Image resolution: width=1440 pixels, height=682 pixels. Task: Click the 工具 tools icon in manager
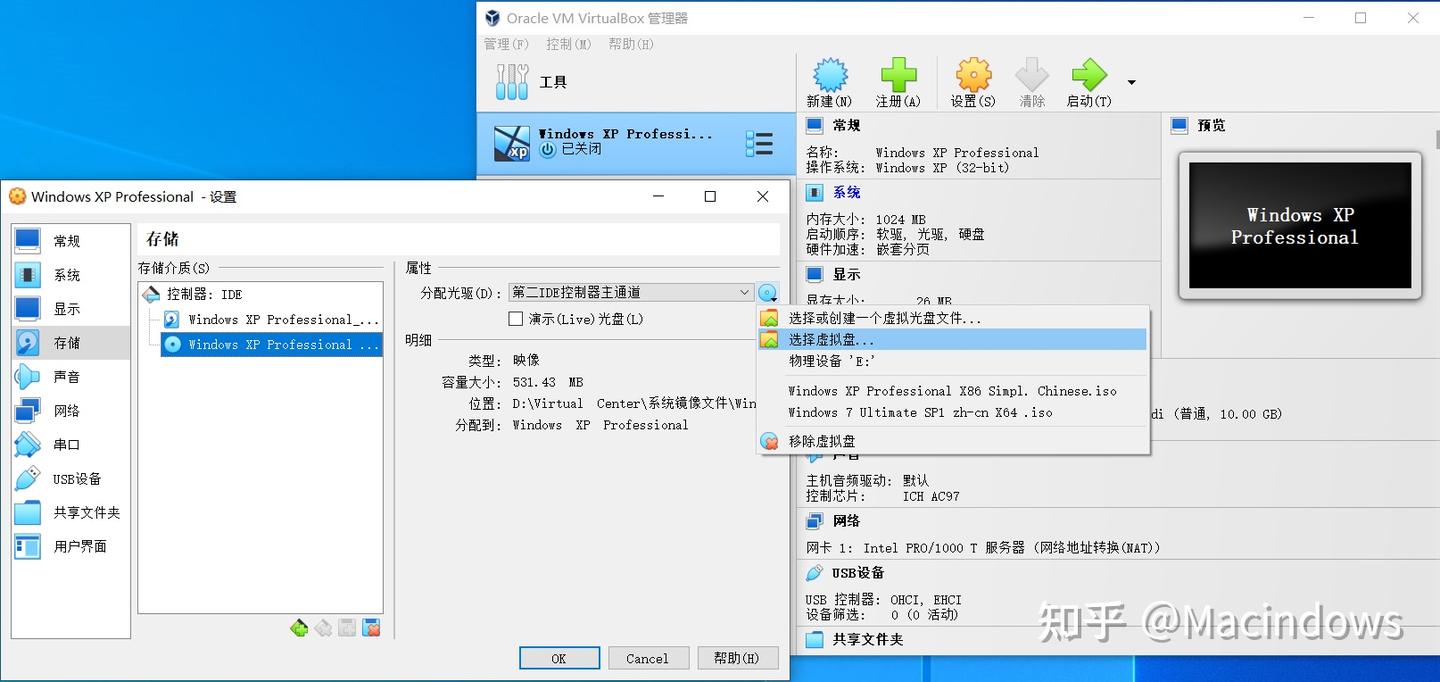512,82
